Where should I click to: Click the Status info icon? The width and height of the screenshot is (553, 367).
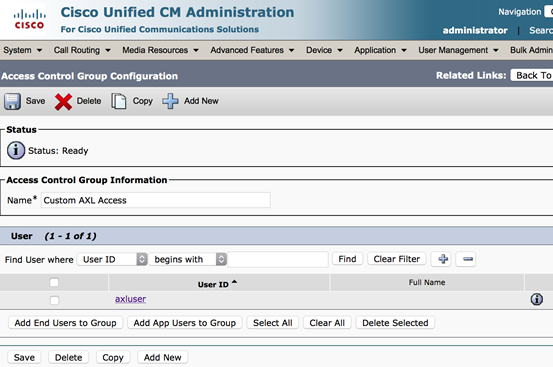pos(16,151)
